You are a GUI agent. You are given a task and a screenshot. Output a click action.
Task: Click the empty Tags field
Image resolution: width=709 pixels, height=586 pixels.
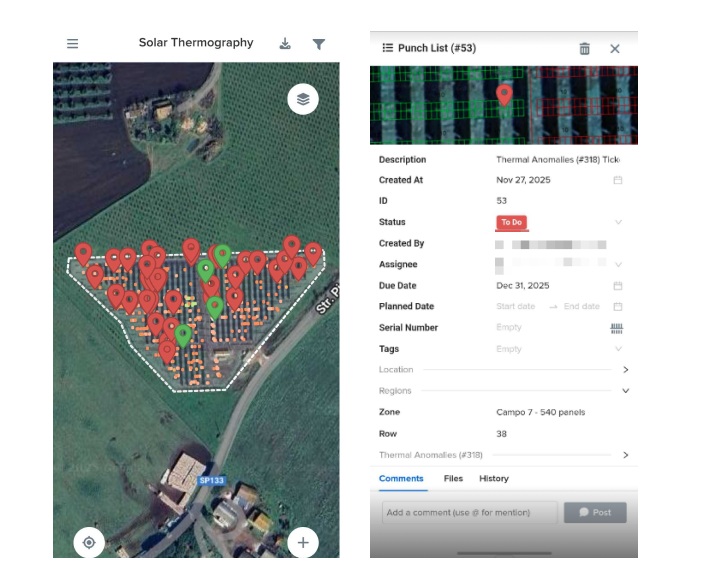point(509,349)
